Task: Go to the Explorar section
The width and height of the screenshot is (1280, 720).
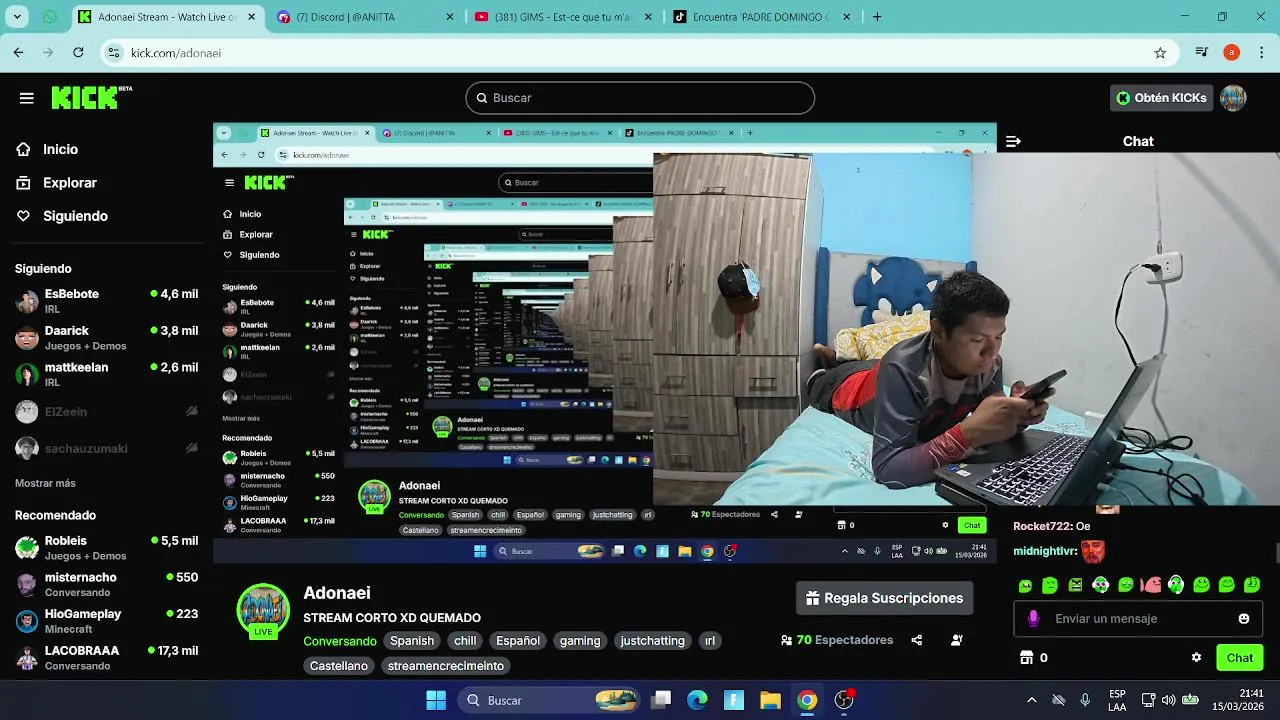Action: tap(70, 183)
